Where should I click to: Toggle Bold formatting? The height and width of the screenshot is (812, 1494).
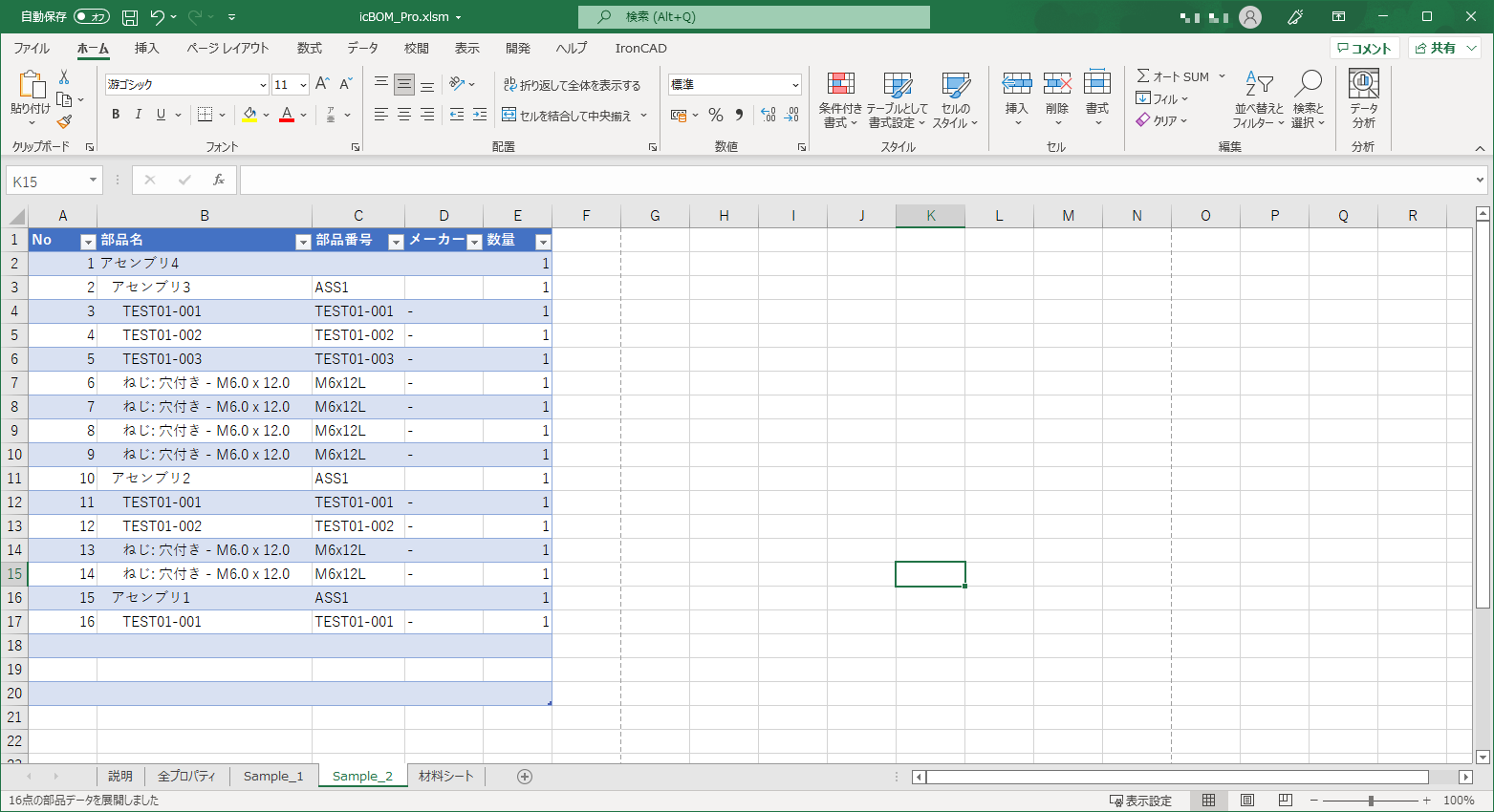click(116, 115)
